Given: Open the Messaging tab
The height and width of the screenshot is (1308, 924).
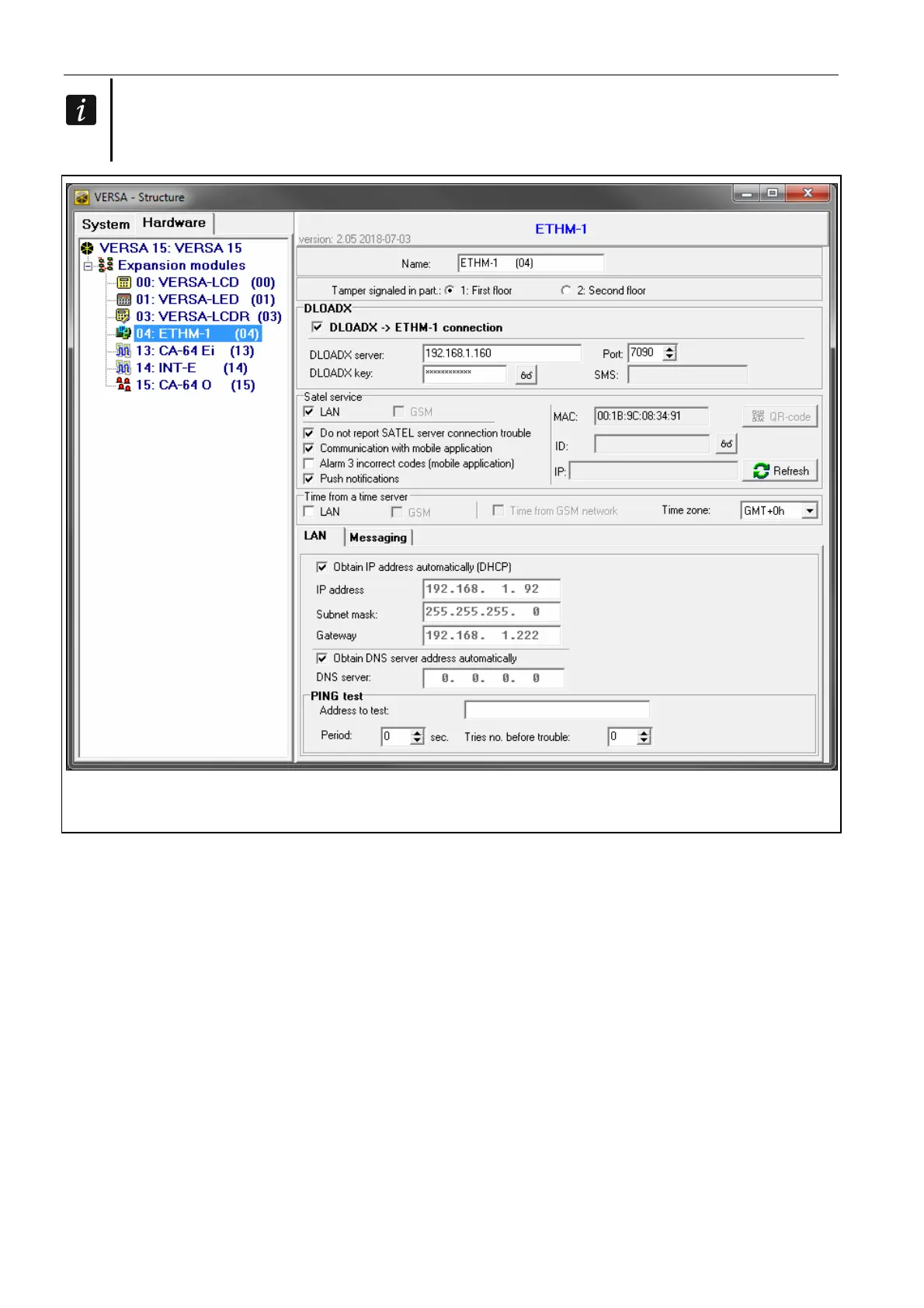Looking at the screenshot, I should point(378,537).
